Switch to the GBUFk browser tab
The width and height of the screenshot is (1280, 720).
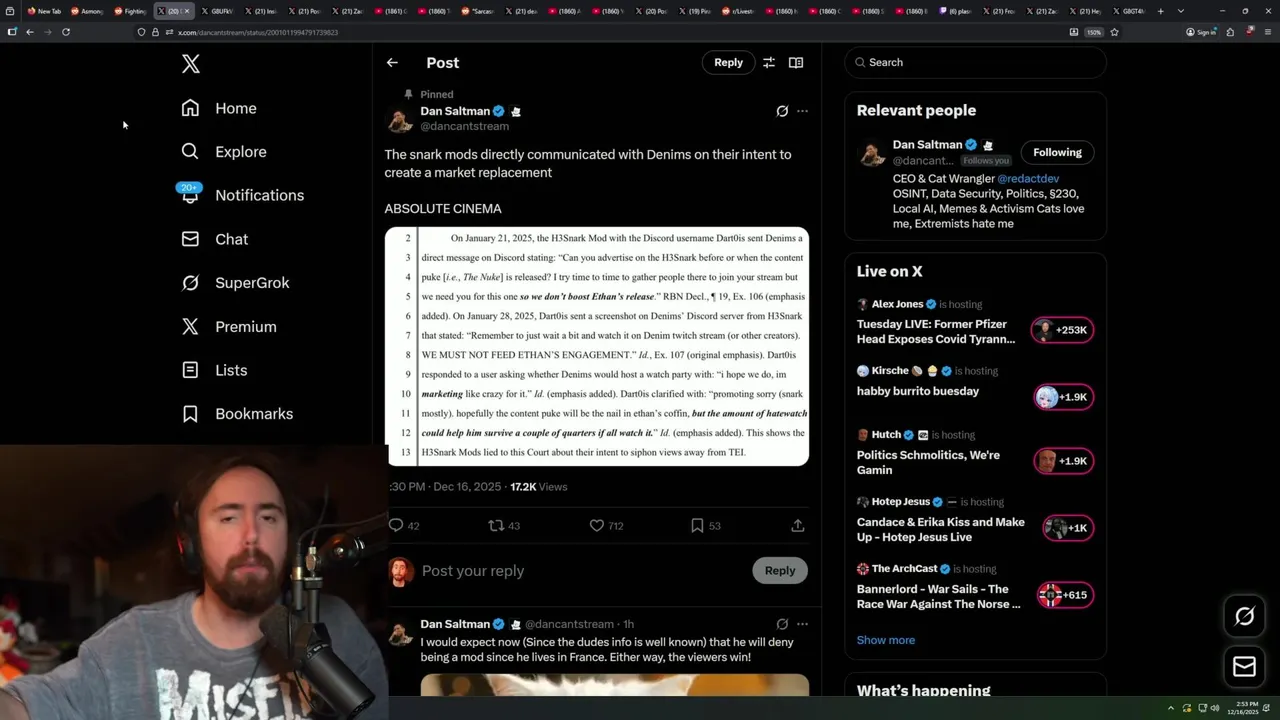point(217,11)
